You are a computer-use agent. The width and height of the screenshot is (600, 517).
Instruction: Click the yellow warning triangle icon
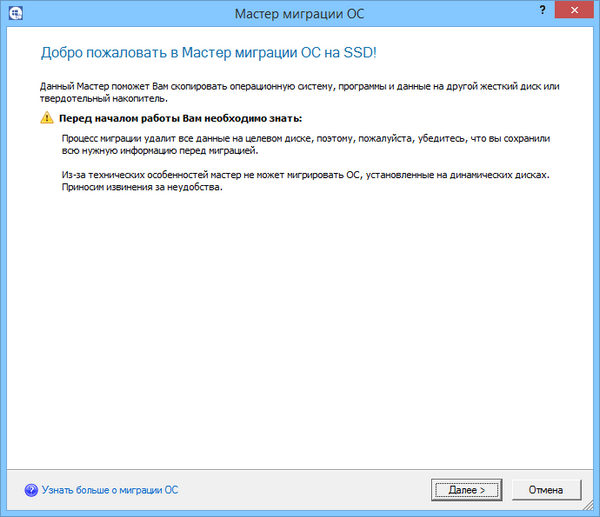(x=46, y=118)
